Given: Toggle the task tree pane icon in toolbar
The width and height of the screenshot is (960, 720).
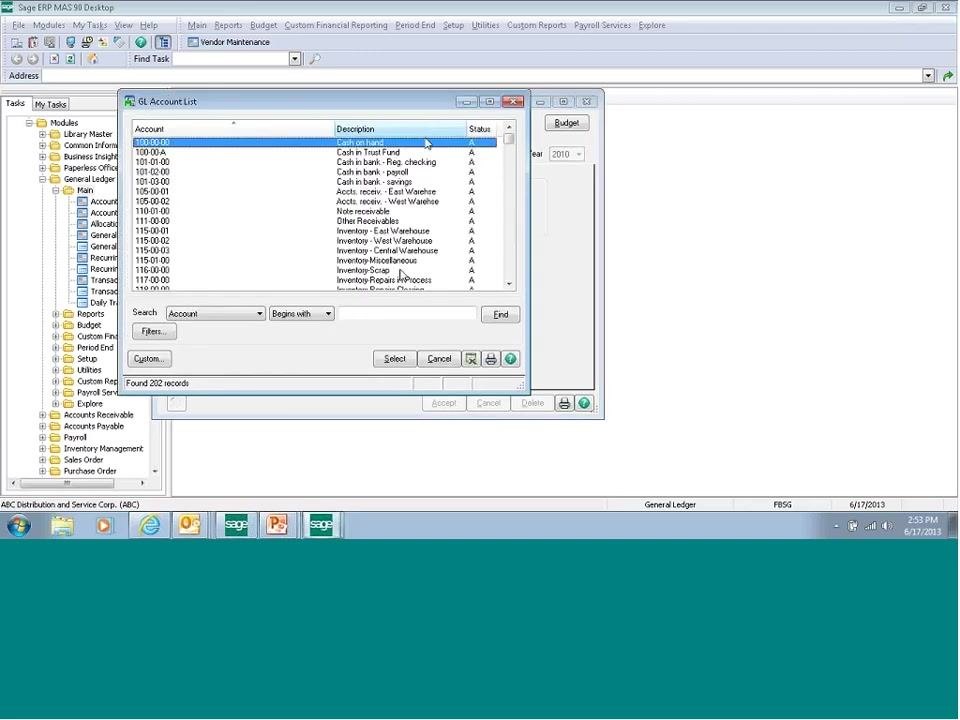Looking at the screenshot, I should tap(163, 42).
